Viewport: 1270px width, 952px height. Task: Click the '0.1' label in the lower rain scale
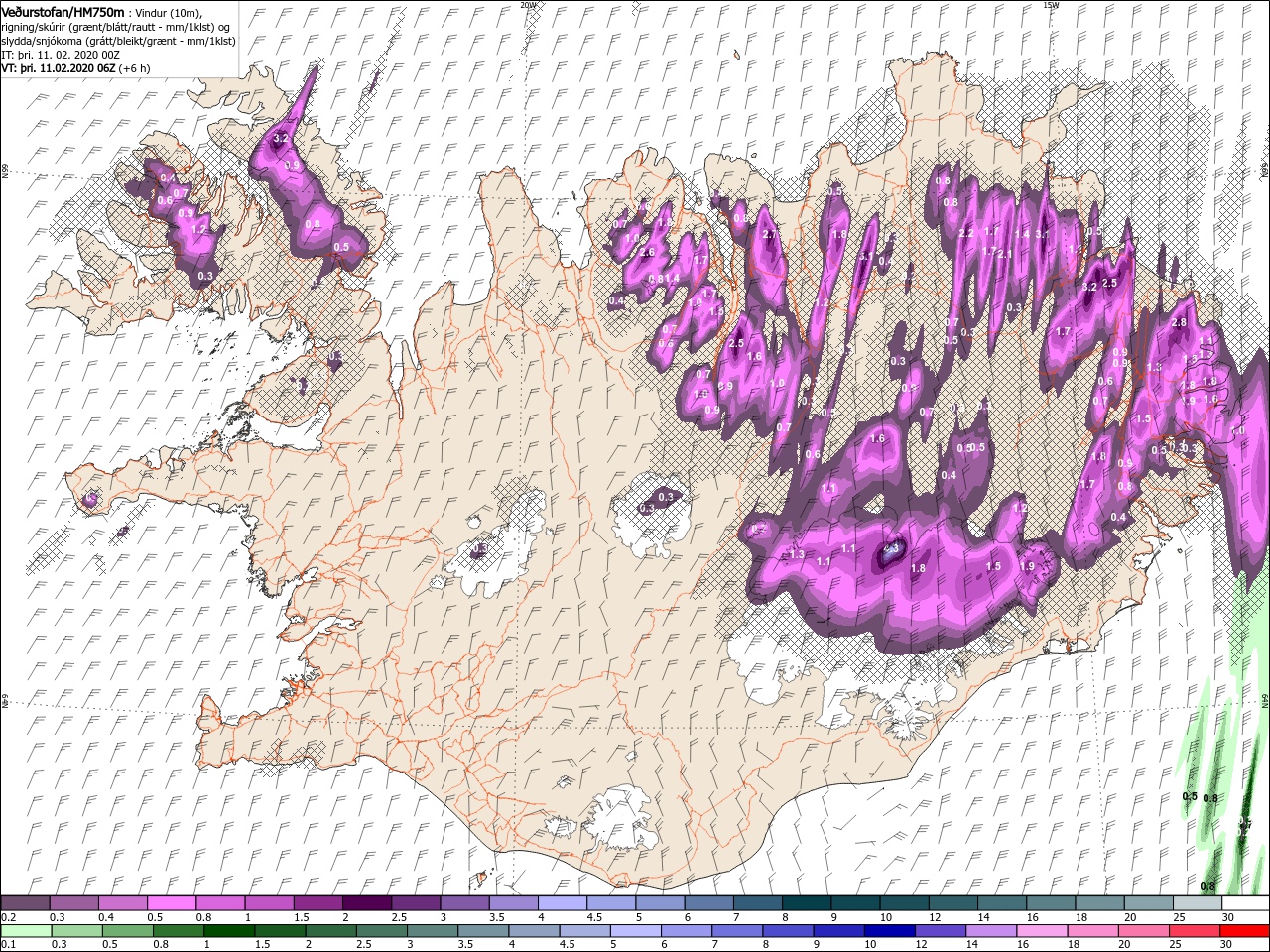tap(7, 944)
